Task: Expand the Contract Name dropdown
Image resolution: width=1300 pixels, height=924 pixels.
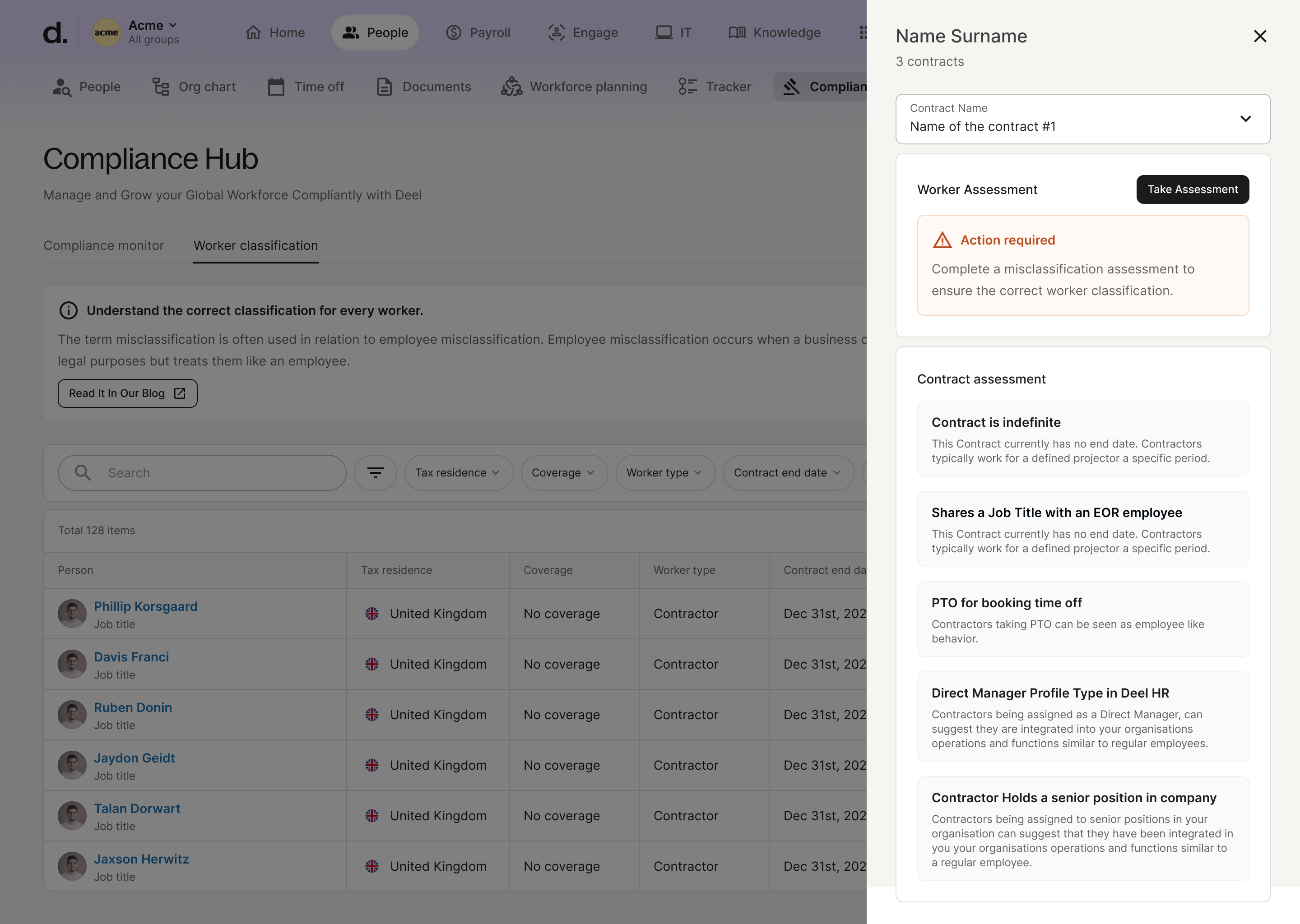Action: tap(1082, 119)
